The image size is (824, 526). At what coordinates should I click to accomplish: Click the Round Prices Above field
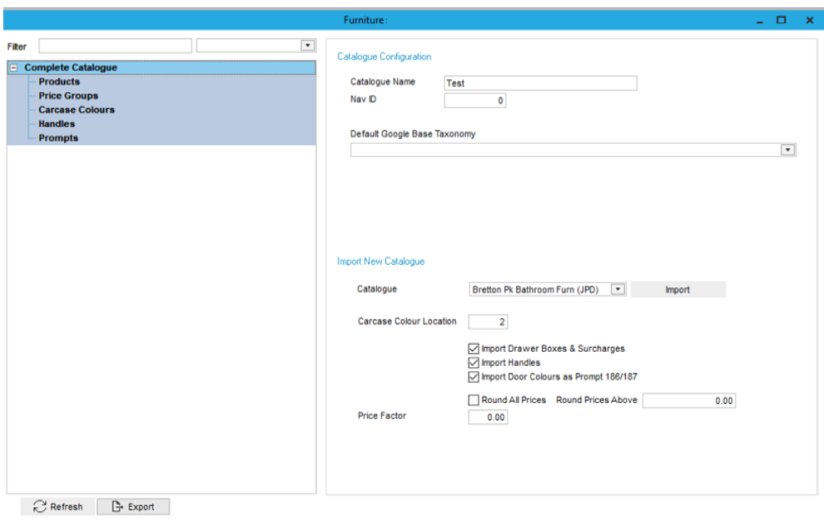689,401
